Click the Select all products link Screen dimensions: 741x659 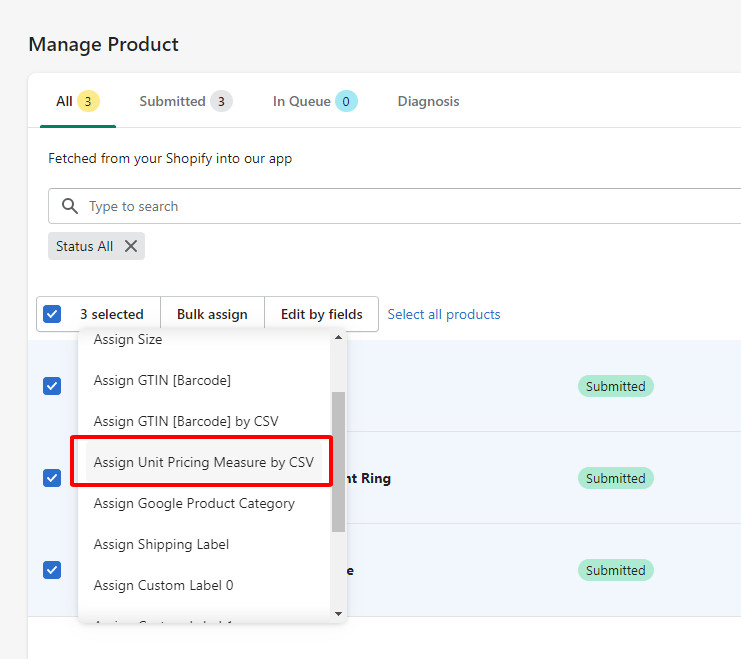click(x=444, y=314)
